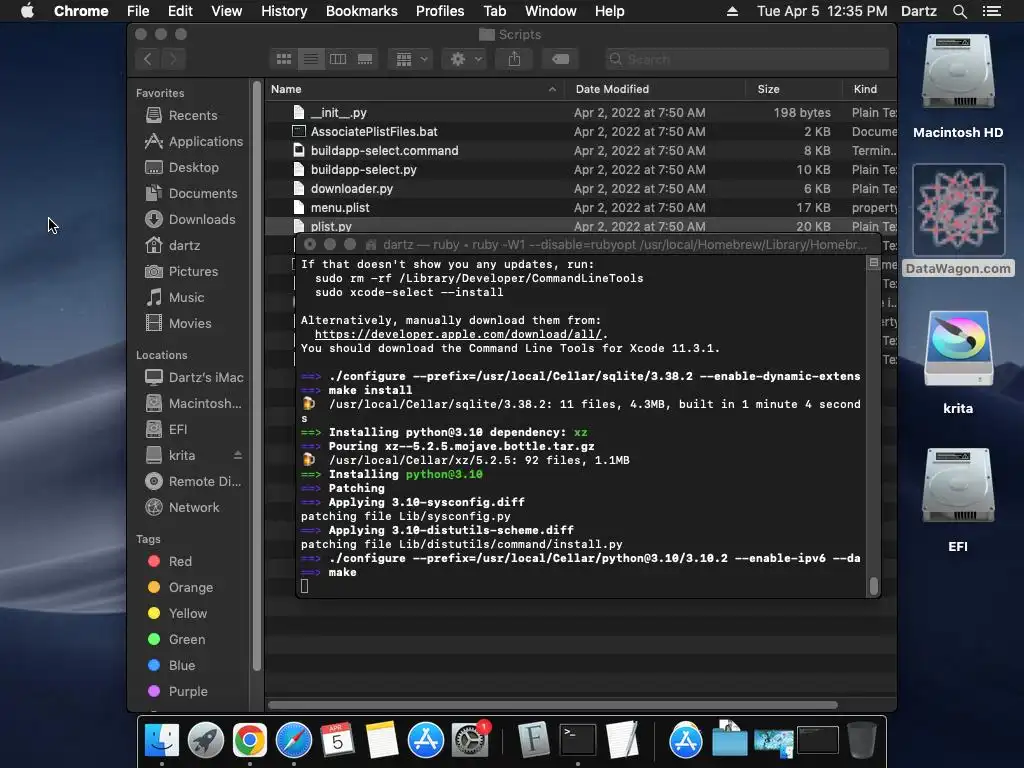This screenshot has height=768, width=1024.
Task: Open the Chrome menu in menu bar
Action: pyautogui.click(x=81, y=11)
